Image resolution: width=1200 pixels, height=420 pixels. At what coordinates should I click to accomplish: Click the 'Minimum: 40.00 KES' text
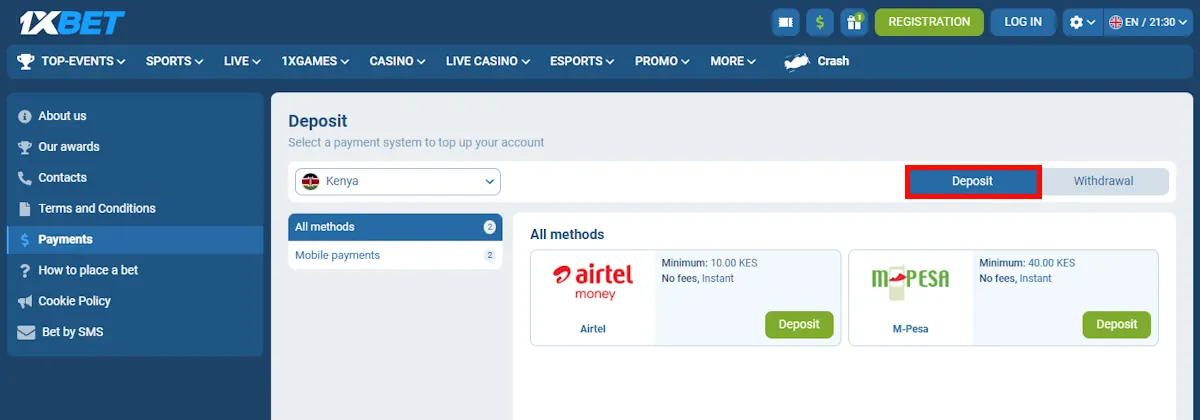pos(1027,264)
